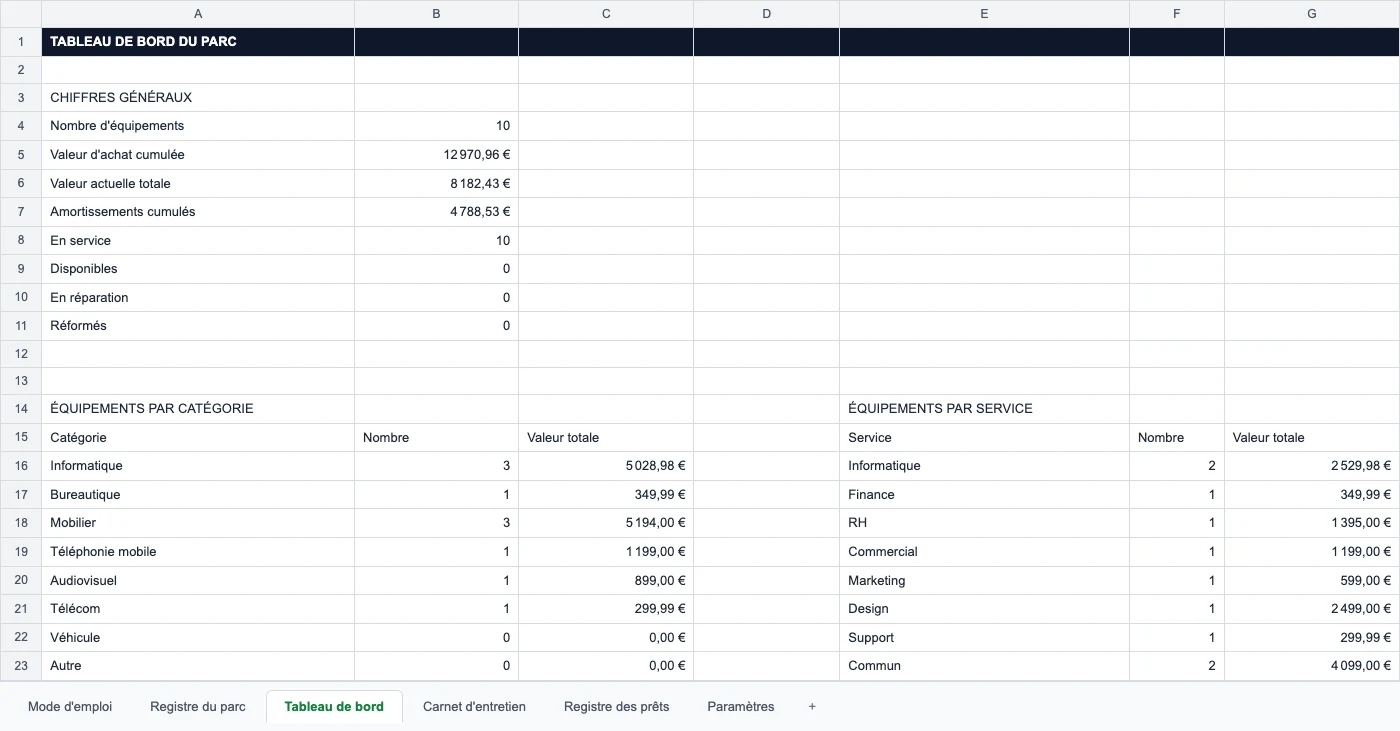1400x731 pixels.
Task: Select row 14 header
Action: 21,409
